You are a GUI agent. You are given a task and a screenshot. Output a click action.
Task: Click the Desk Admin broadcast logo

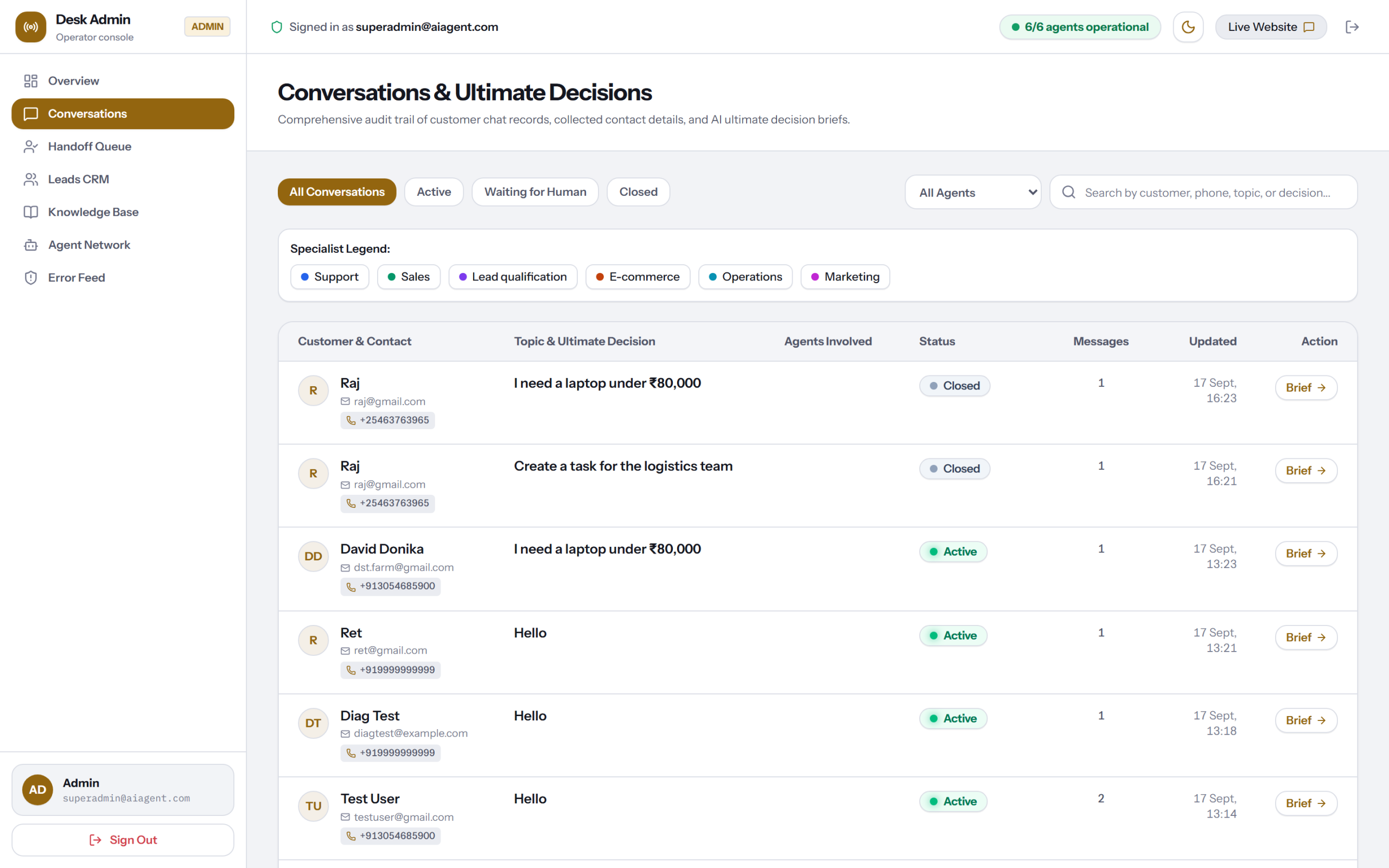click(30, 27)
